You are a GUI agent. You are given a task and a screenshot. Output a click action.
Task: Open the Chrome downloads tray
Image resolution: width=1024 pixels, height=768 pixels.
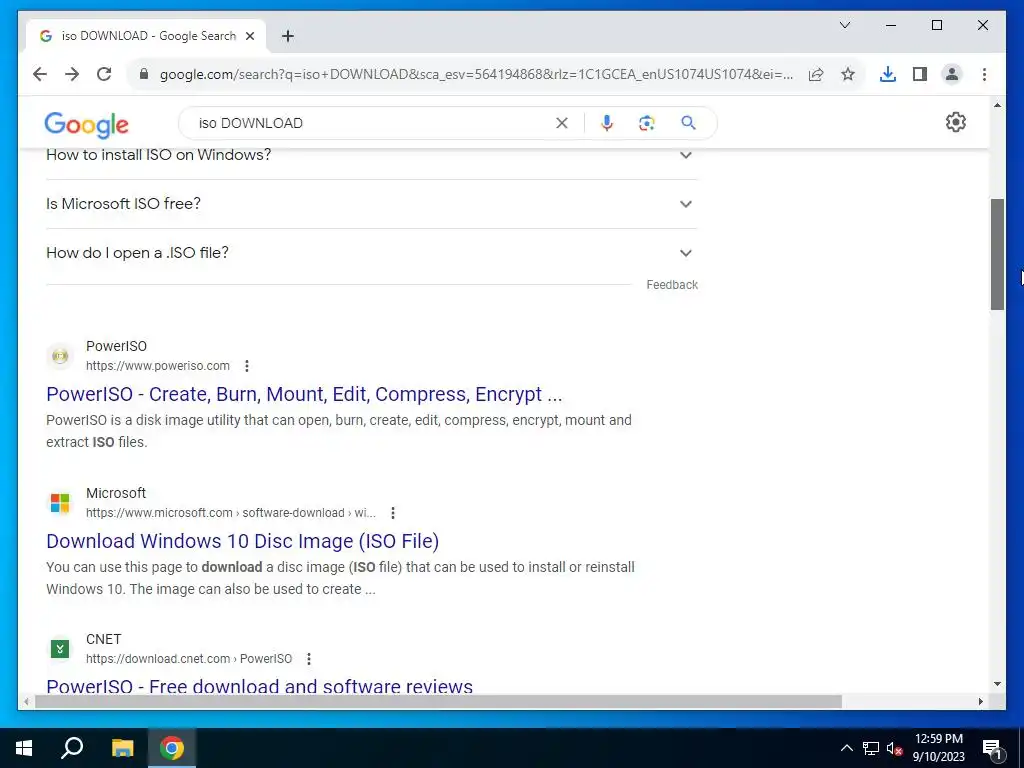888,74
